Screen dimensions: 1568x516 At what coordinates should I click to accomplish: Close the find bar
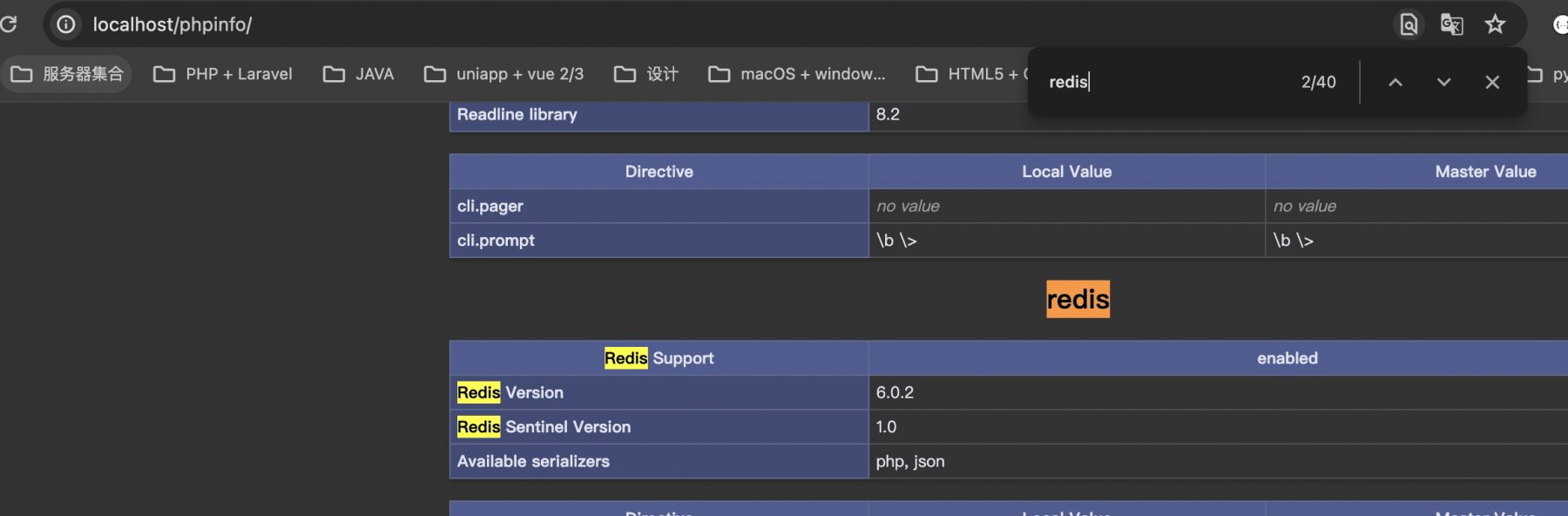1492,82
